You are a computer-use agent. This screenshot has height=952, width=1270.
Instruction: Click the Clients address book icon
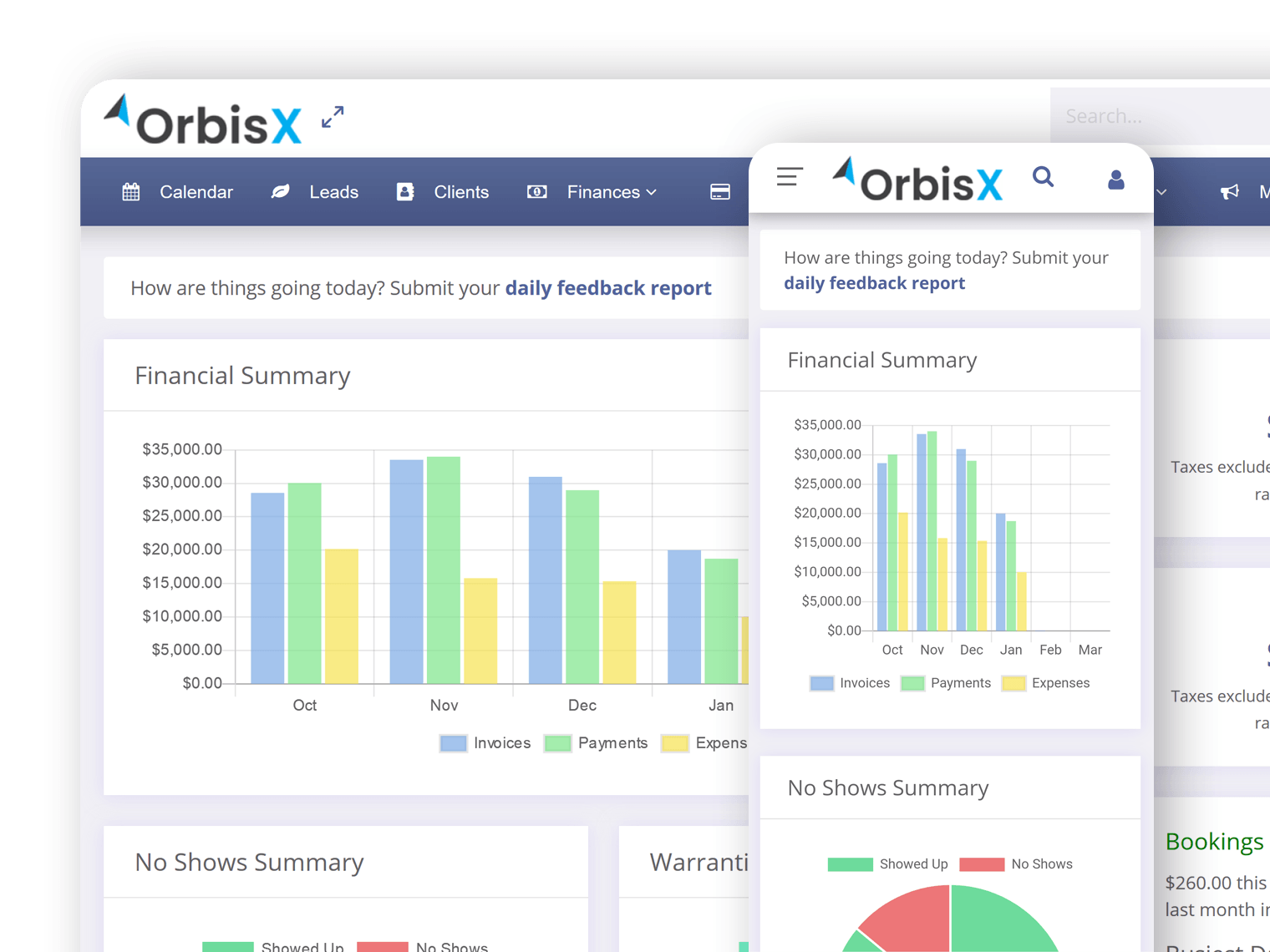(x=405, y=192)
